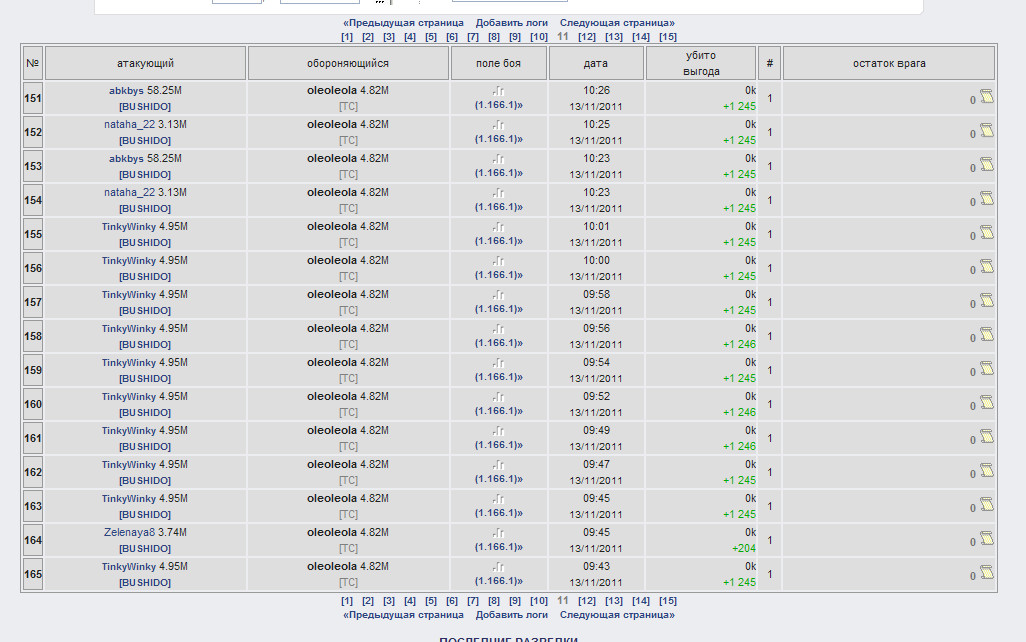Open the log note icon in row 155

pyautogui.click(x=986, y=232)
